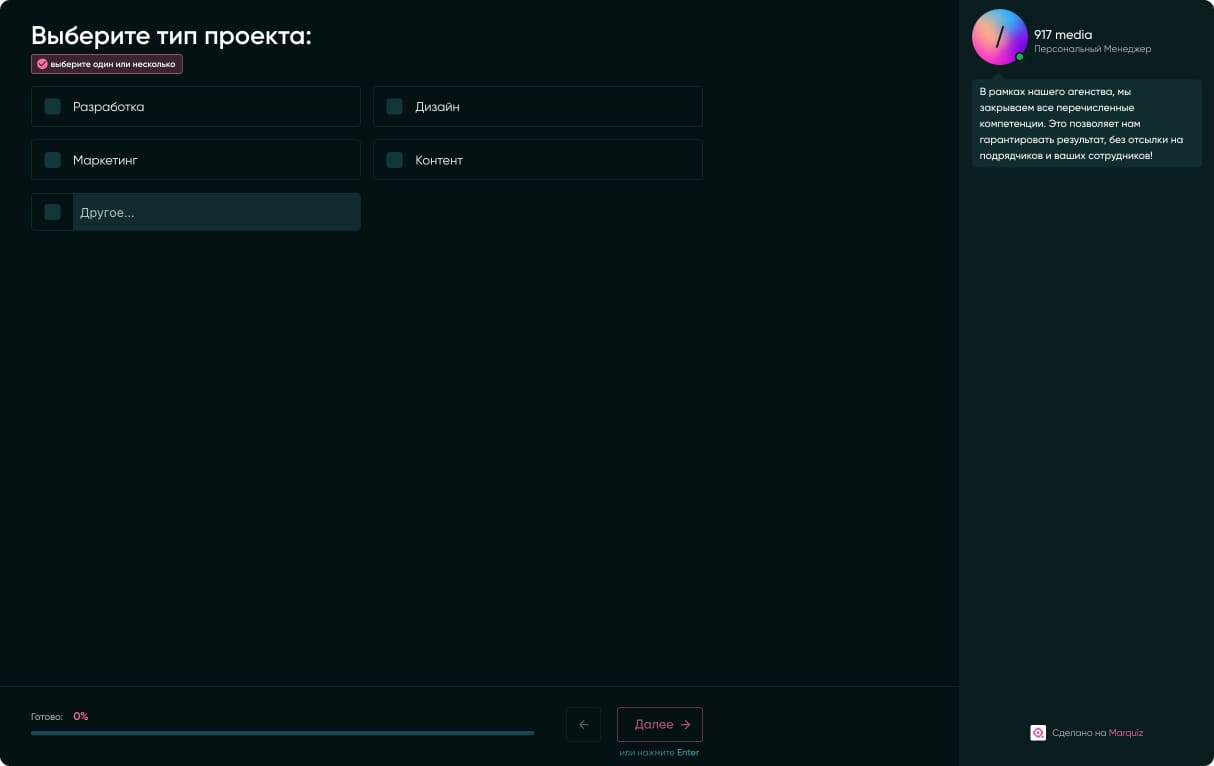Click the green online status dot on avatar
The image size is (1214, 766).
tap(1019, 57)
